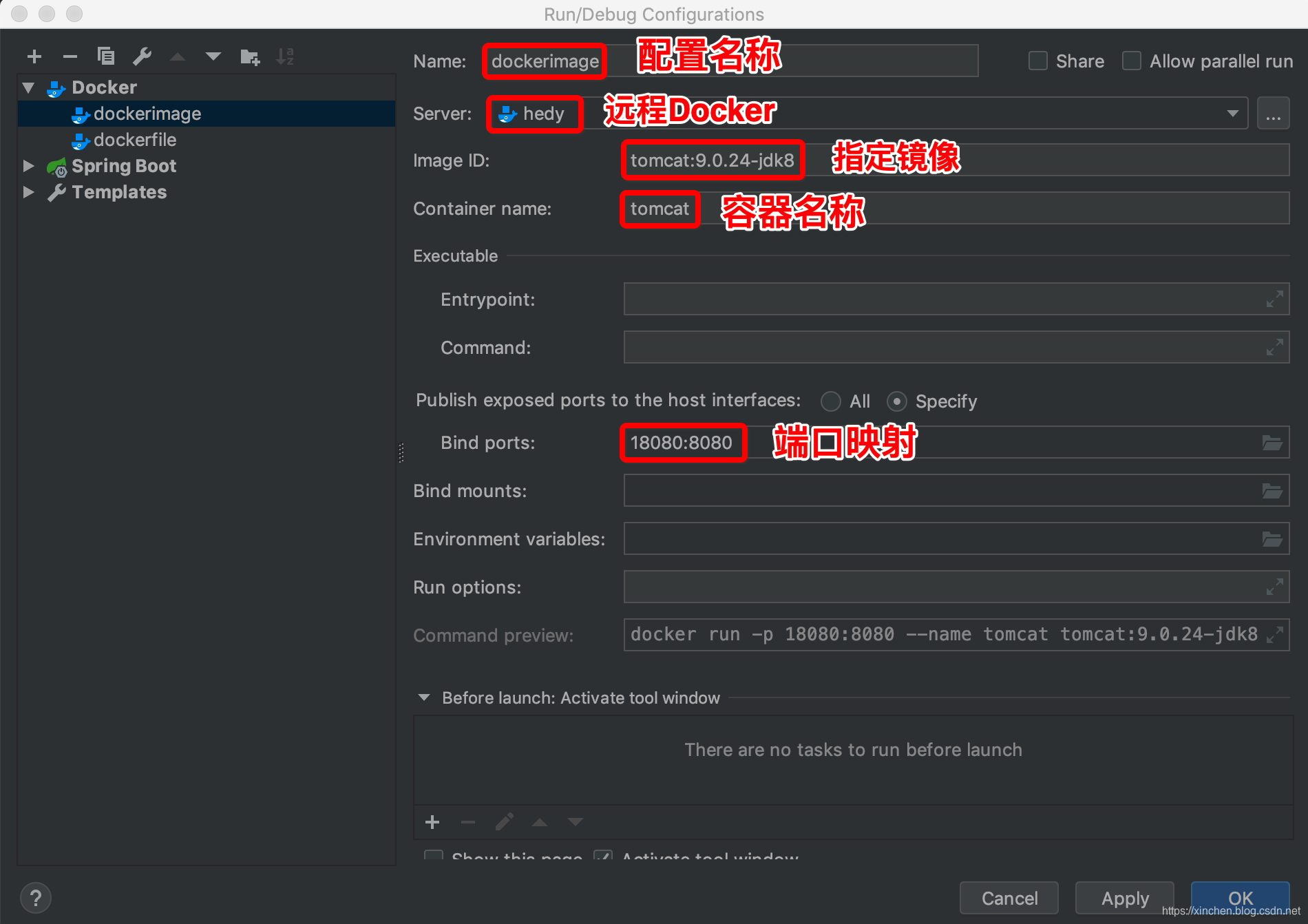
Task: Enable the Share checkbox
Action: 1037,61
